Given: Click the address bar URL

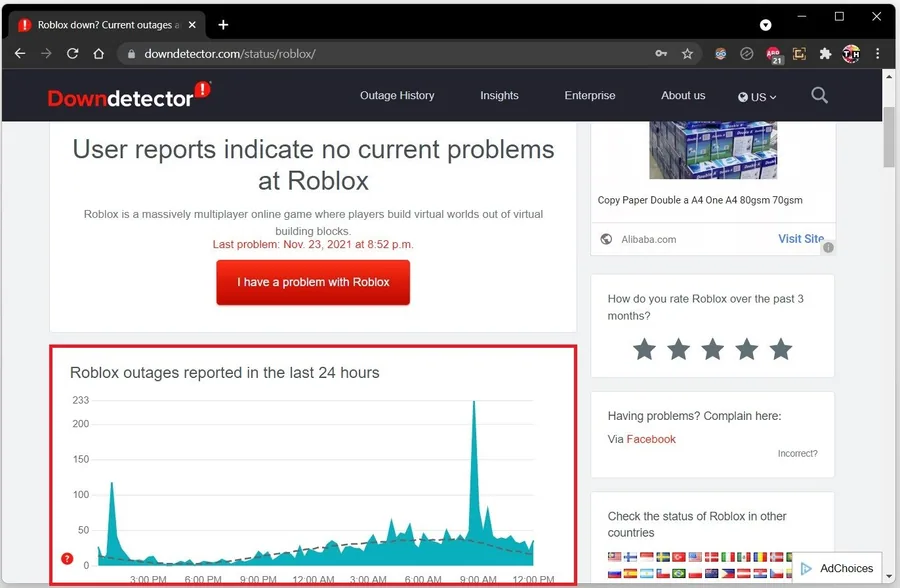Looking at the screenshot, I should tap(230, 53).
